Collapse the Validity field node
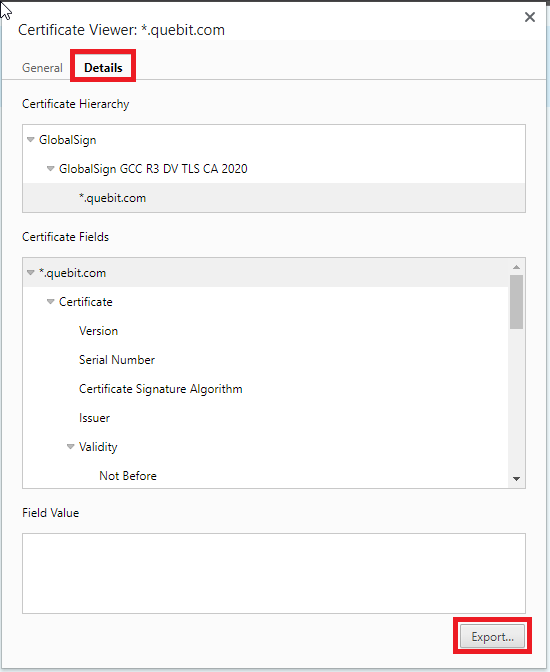 (x=70, y=447)
